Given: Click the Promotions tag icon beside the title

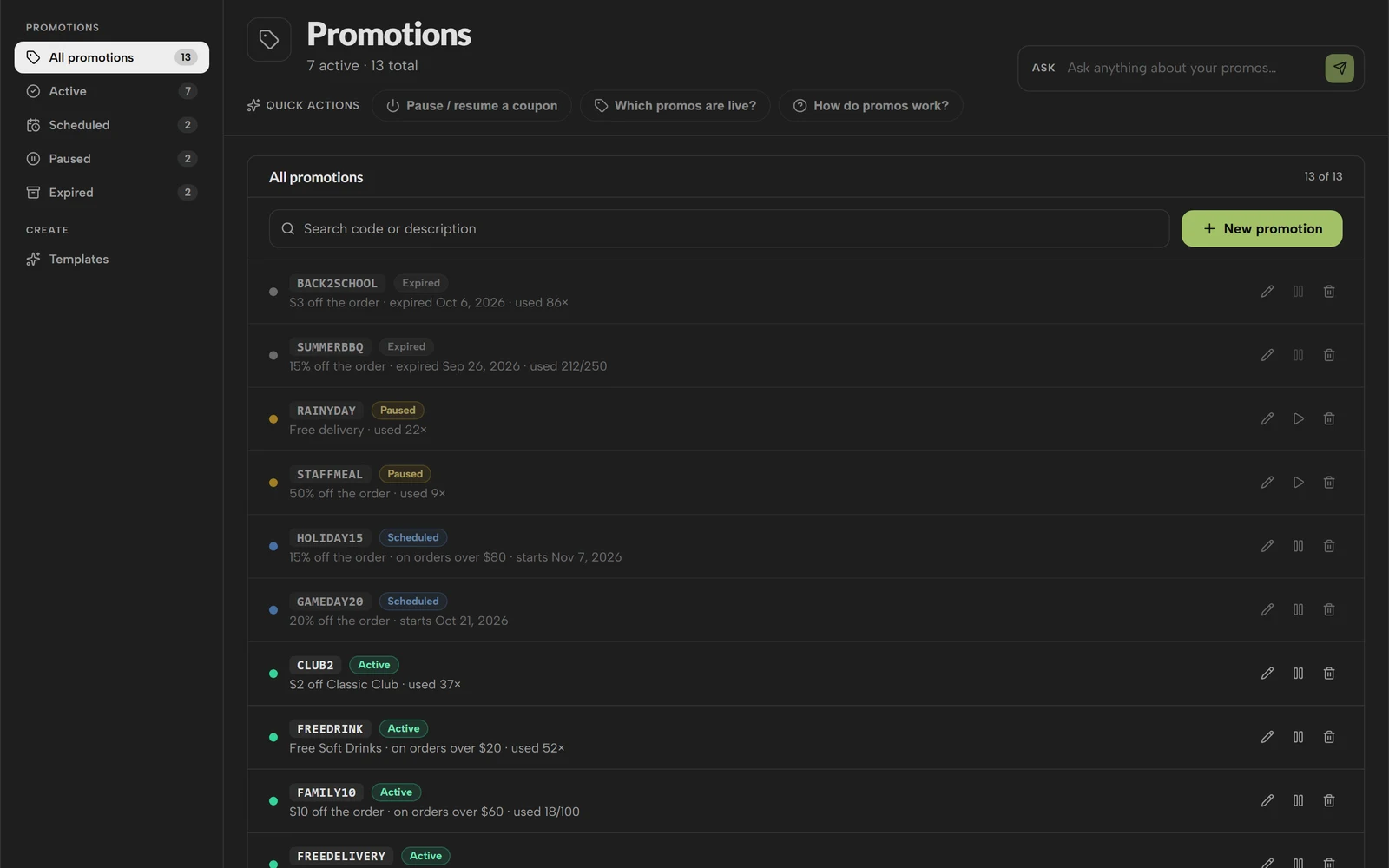Looking at the screenshot, I should click(x=269, y=40).
